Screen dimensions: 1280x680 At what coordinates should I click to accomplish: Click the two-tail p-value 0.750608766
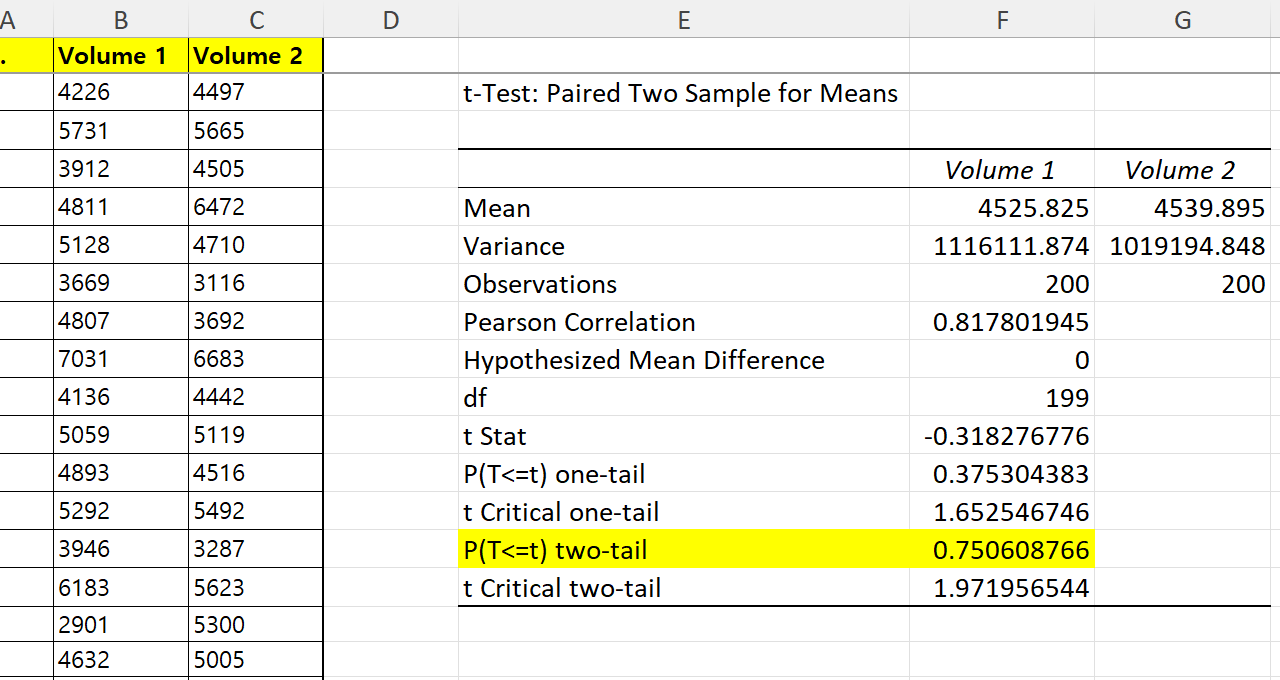(1010, 550)
